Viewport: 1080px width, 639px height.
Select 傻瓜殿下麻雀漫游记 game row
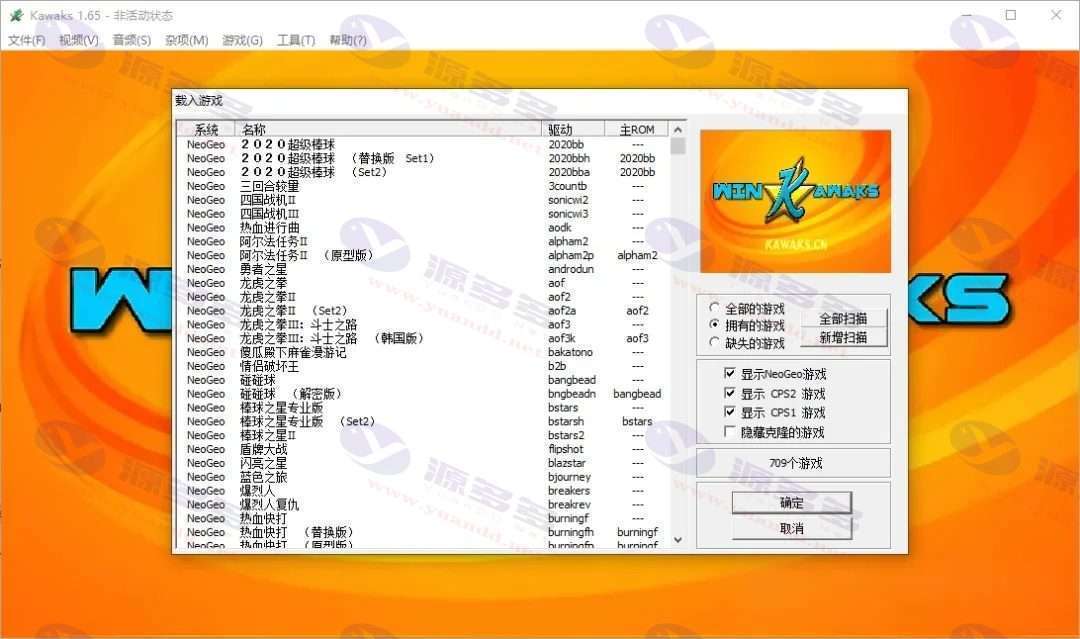422,352
